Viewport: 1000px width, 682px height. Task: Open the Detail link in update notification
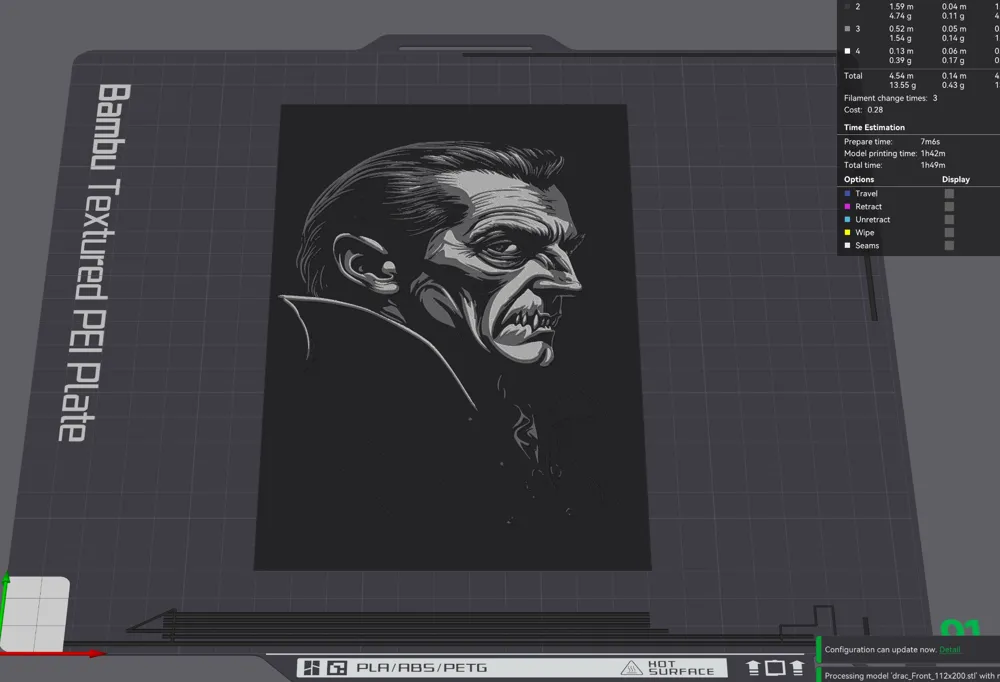pyautogui.click(x=950, y=649)
